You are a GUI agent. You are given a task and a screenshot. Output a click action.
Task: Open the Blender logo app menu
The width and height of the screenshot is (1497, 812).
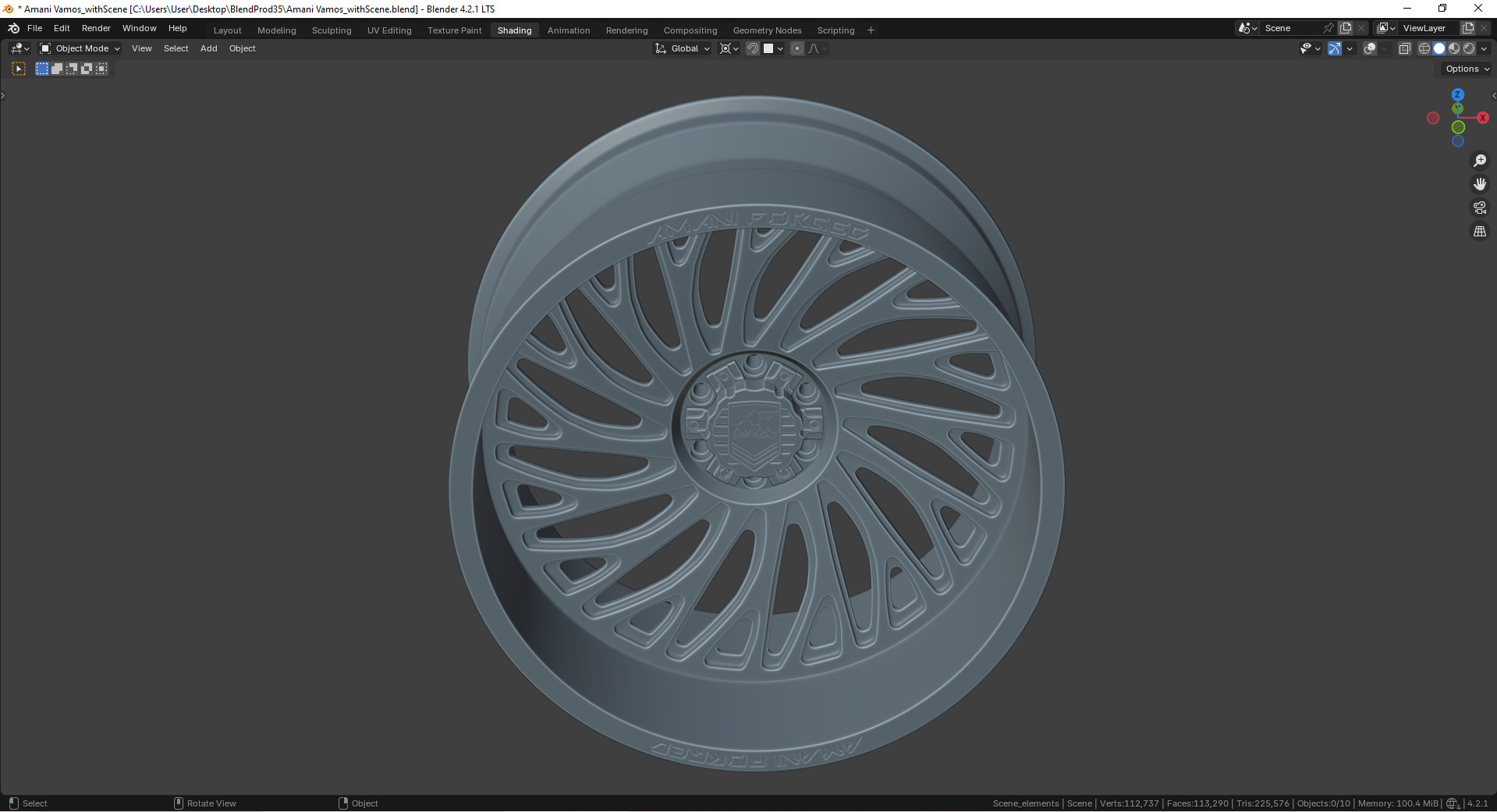[13, 28]
